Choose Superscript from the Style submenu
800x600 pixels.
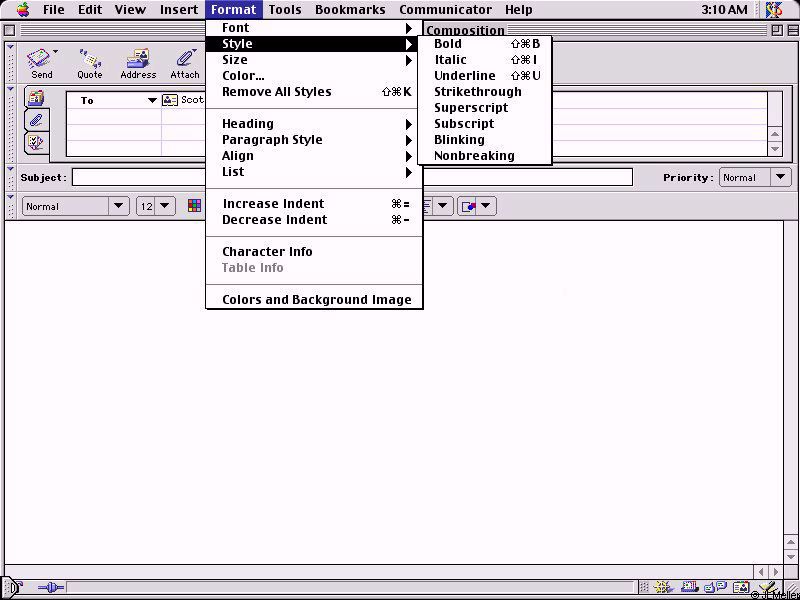[x=485, y=108]
